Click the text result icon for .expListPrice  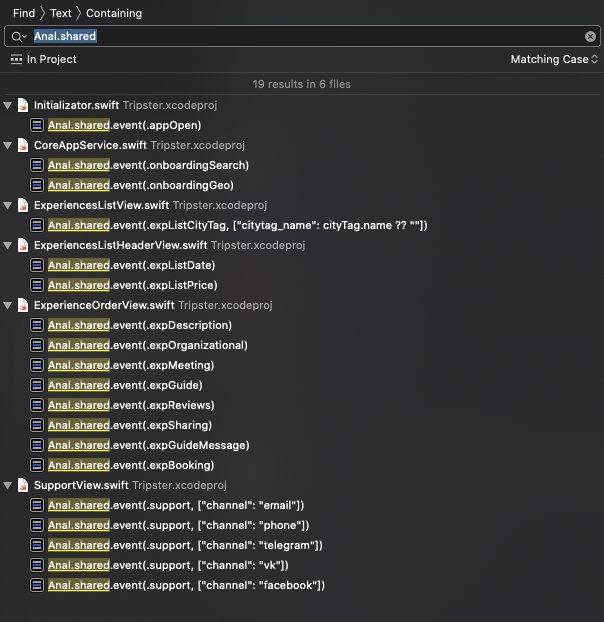37,285
